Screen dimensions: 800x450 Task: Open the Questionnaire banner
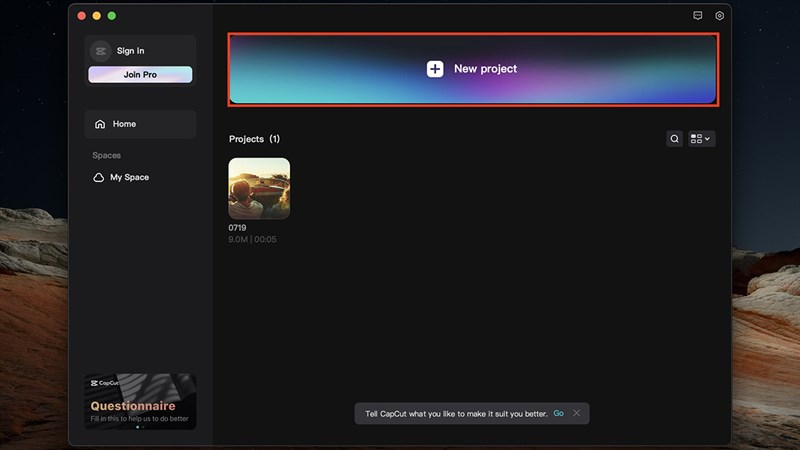140,401
